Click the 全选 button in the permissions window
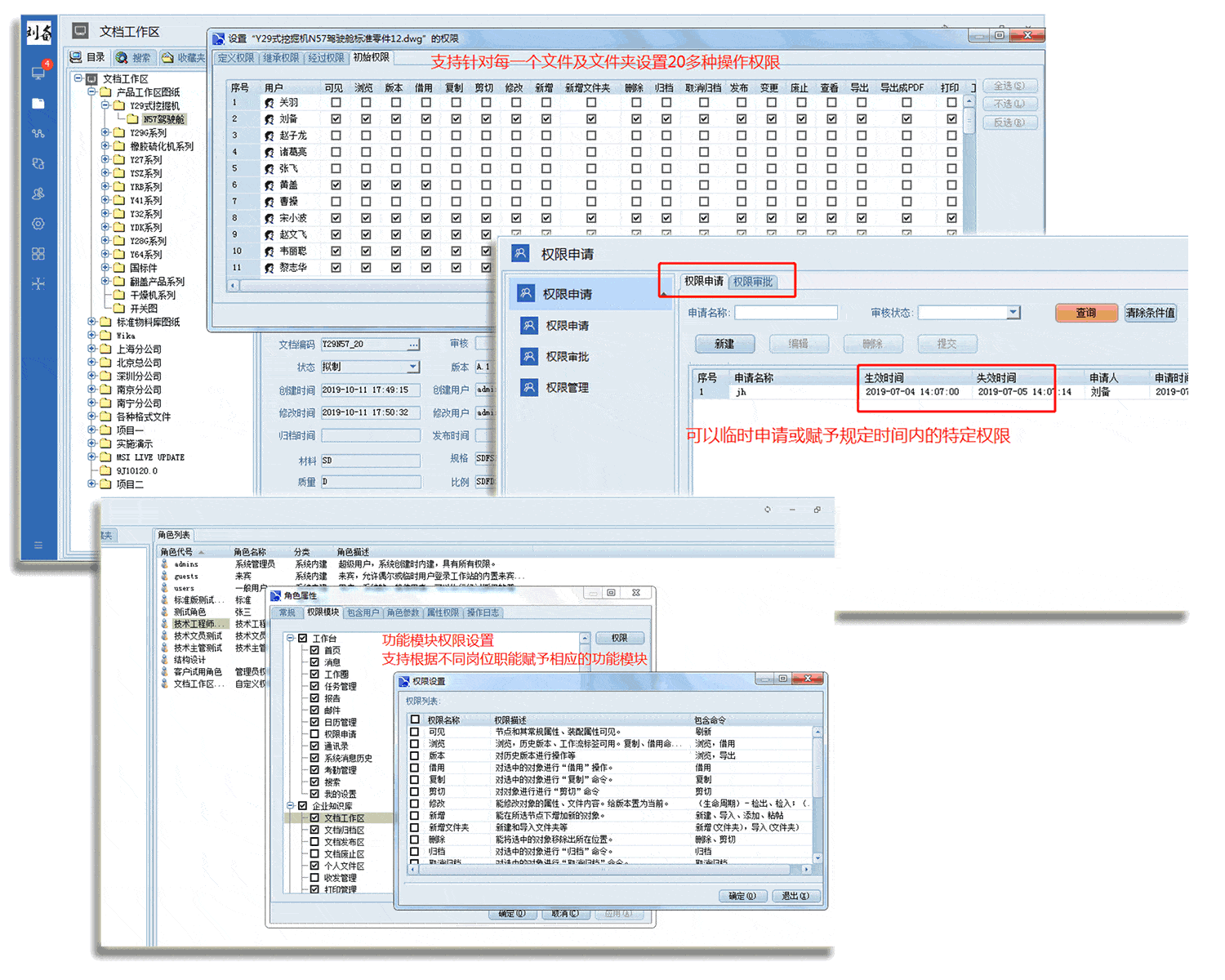The image size is (1225, 980). (1009, 86)
